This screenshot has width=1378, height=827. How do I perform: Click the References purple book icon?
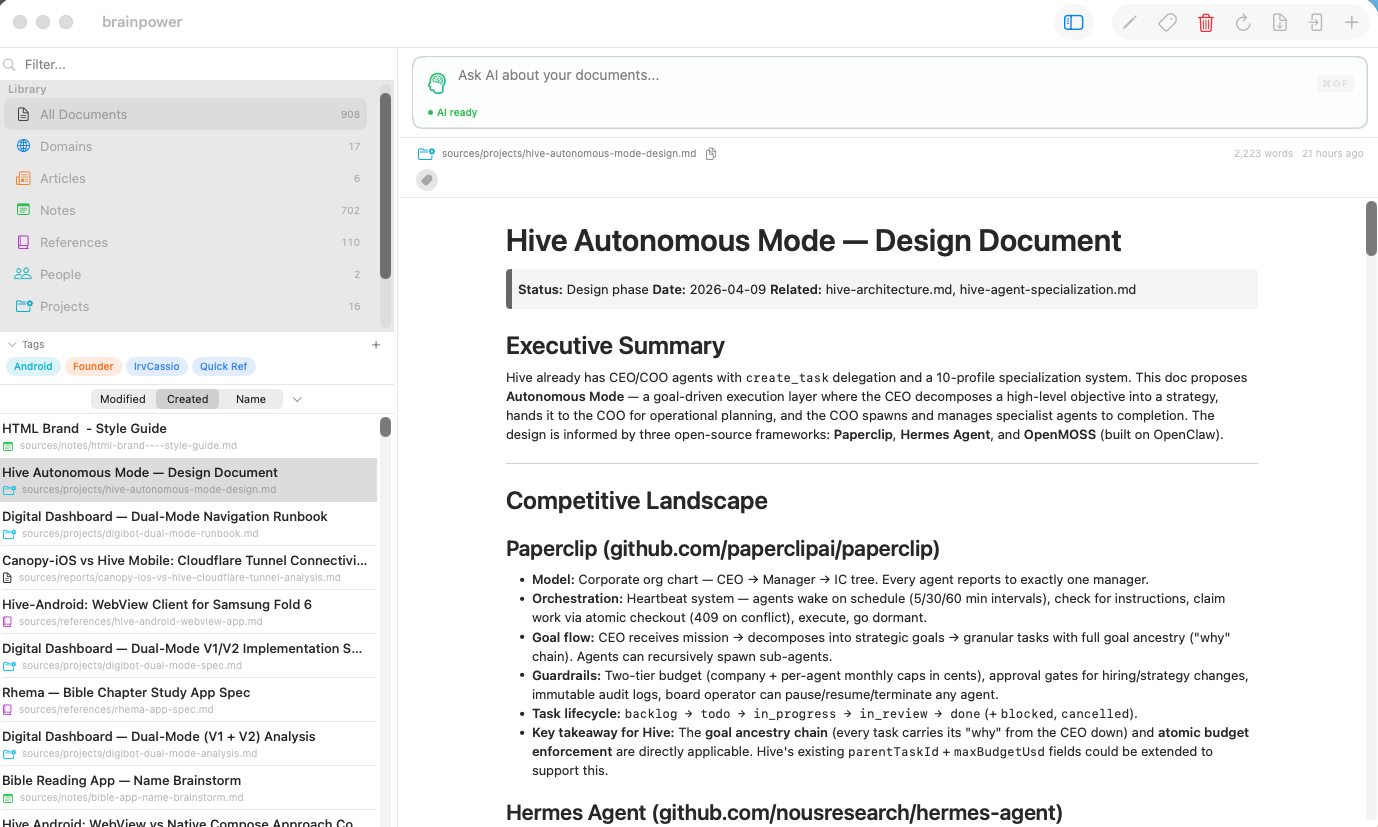click(23, 242)
